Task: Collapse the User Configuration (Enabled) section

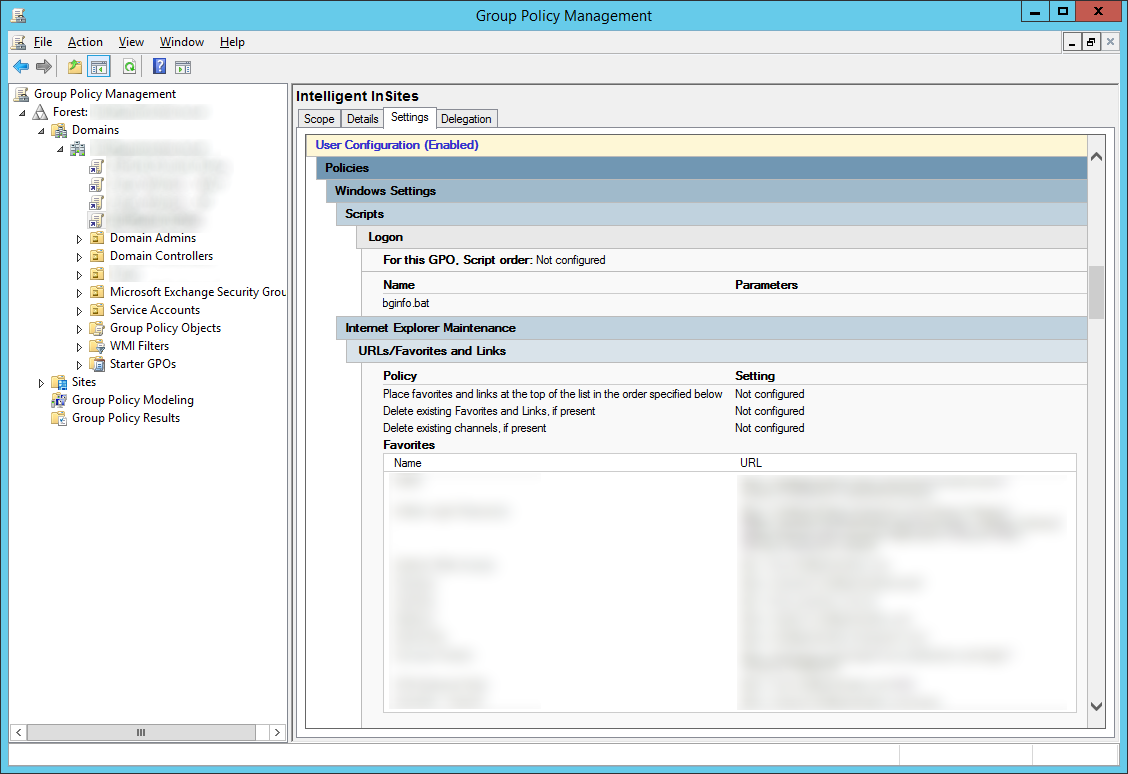Action: 696,145
